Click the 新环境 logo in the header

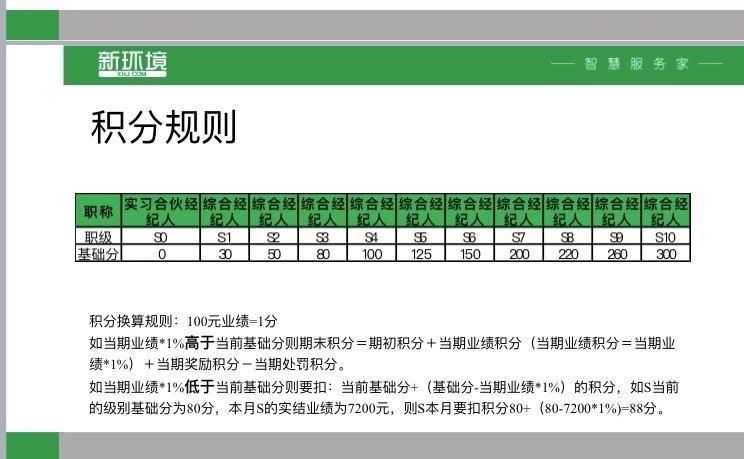point(132,63)
